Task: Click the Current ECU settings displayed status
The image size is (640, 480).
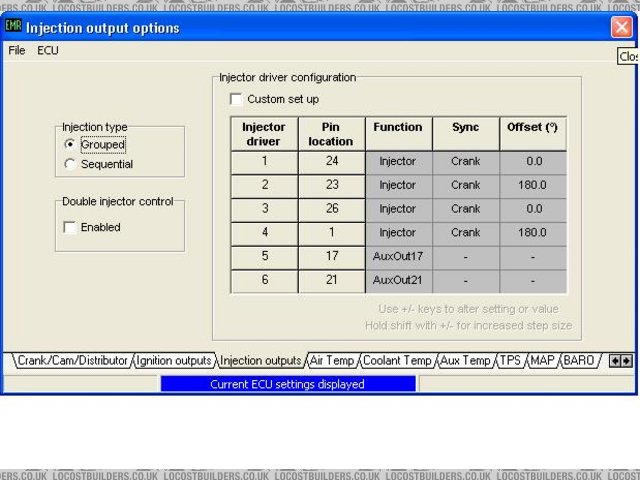Action: click(x=288, y=384)
